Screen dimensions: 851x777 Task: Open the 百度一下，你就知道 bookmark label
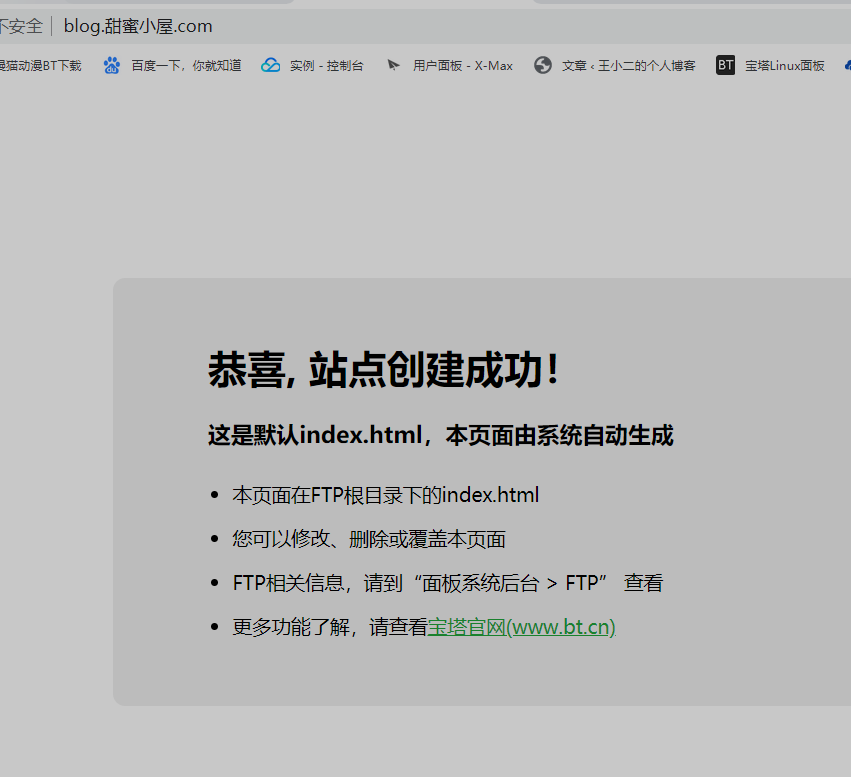[186, 66]
